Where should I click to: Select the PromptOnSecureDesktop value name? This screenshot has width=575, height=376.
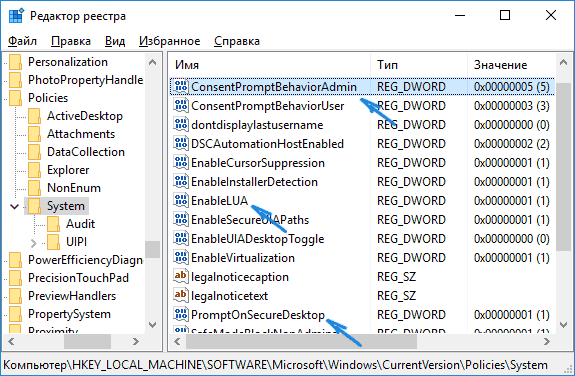pyautogui.click(x=258, y=315)
